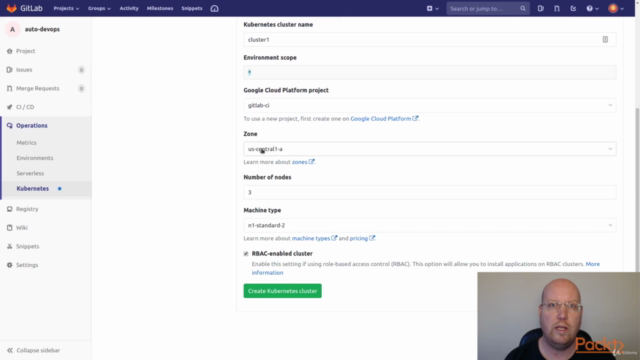
Task: Select Kubernetes in the sidebar
Action: 33,189
